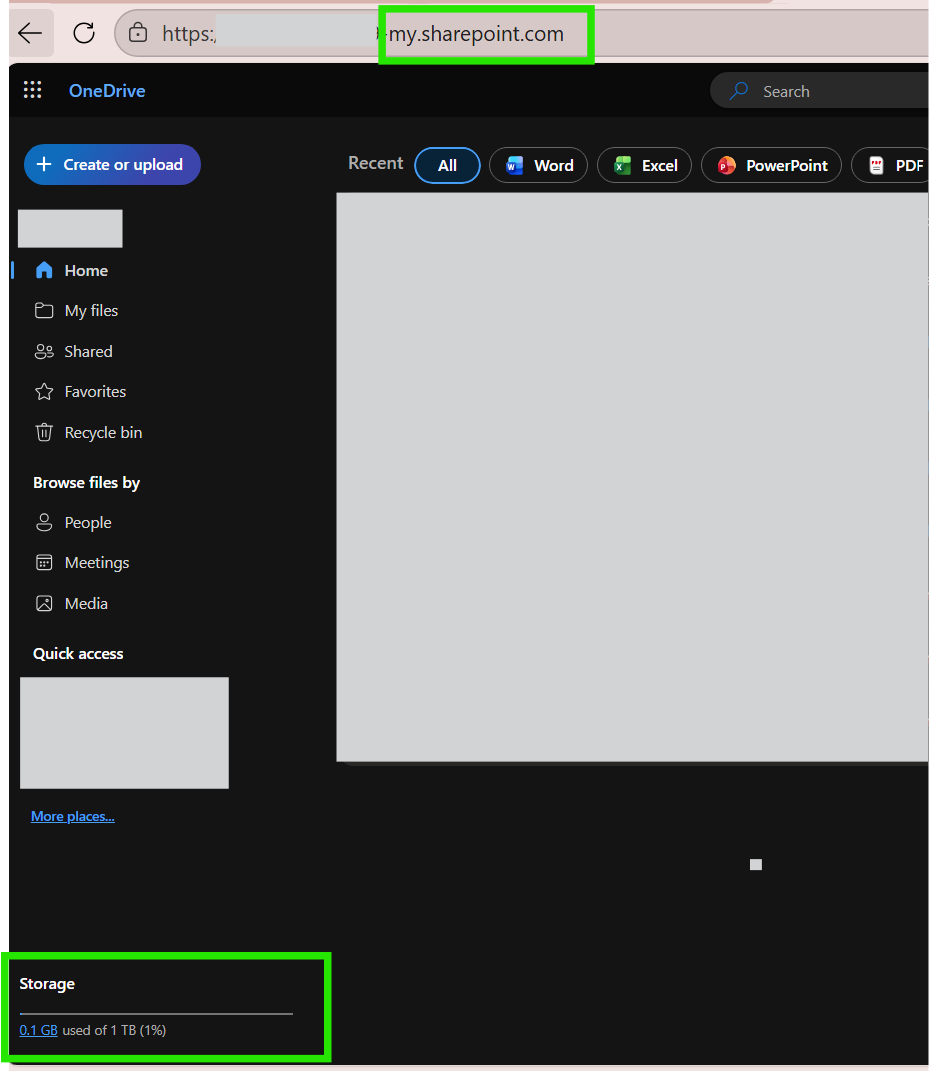This screenshot has width=929, height=1071.
Task: Open the Recycle bin
Action: [104, 432]
